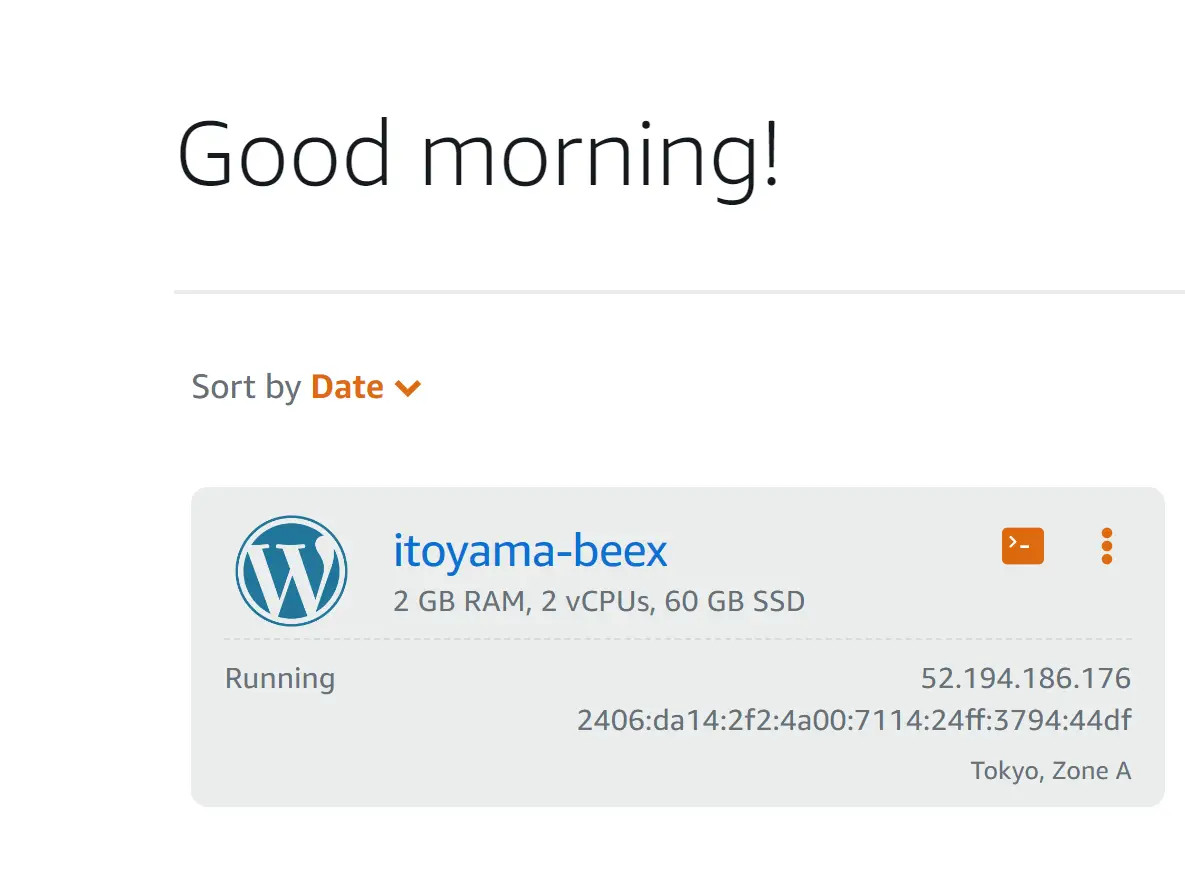Viewport: 1185px width, 869px height.
Task: Click the Tokyo, Zone A location text
Action: [x=1050, y=771]
